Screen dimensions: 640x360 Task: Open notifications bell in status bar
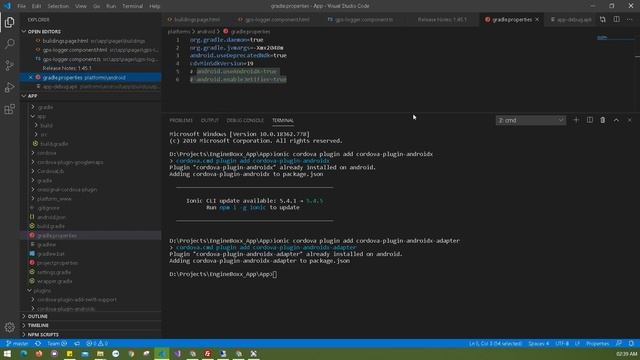[x=631, y=343]
